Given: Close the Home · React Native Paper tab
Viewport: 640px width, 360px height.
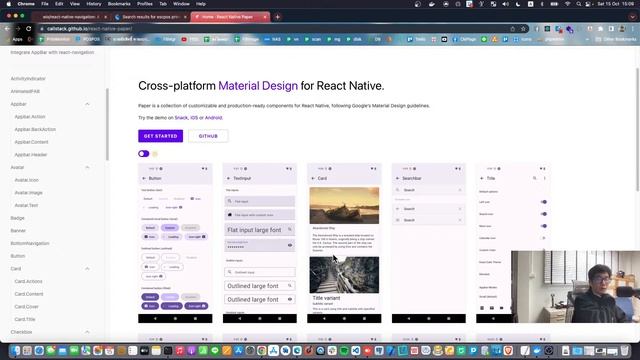Looking at the screenshot, I should click(x=264, y=17).
